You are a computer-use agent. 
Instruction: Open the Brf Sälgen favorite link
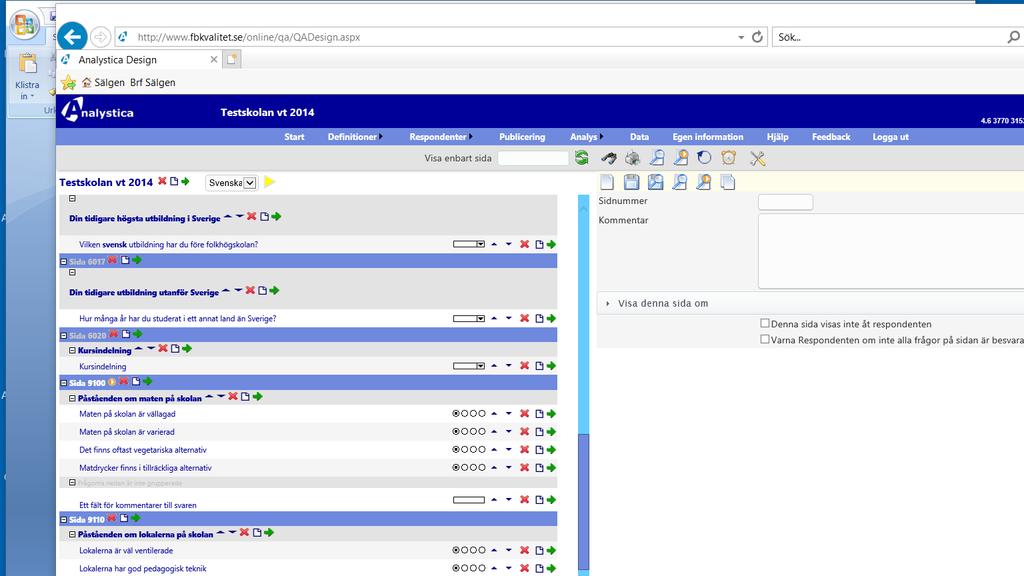click(x=153, y=83)
